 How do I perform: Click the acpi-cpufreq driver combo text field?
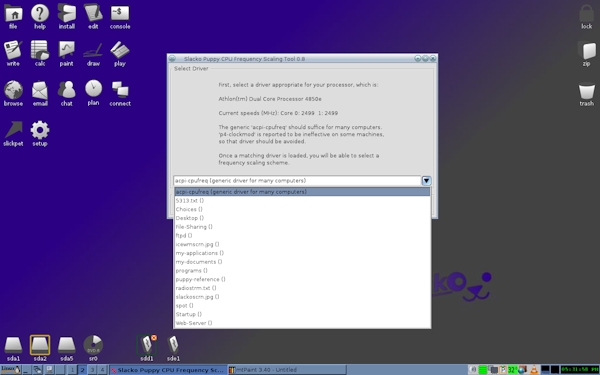[x=297, y=181]
